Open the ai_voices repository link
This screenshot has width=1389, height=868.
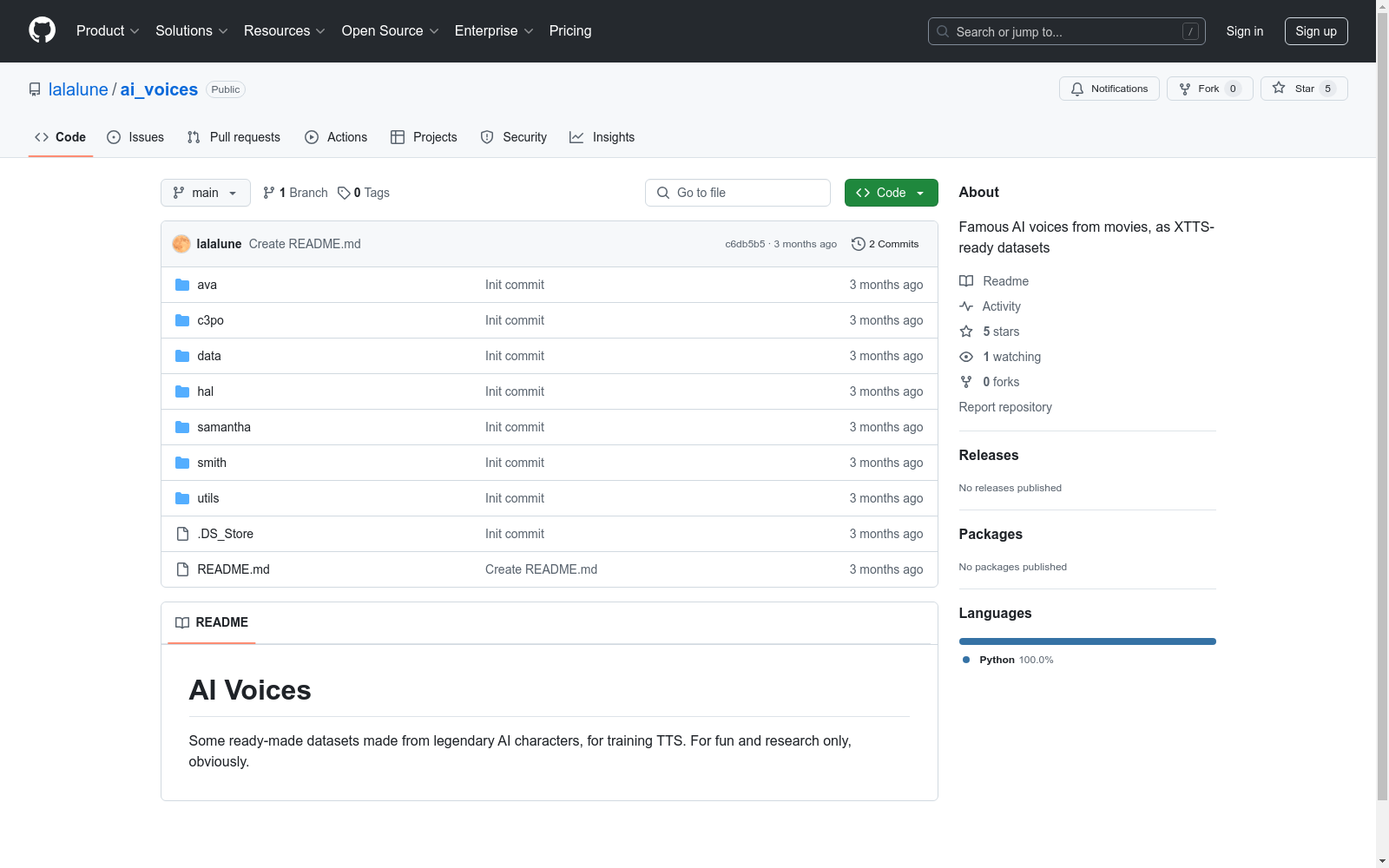point(159,89)
